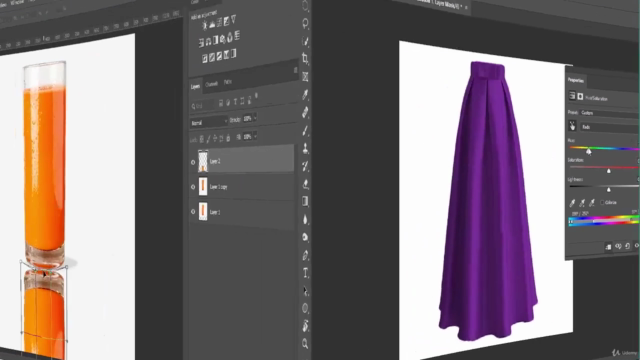
Task: Select the Quick Selection tool
Action: pyautogui.click(x=305, y=41)
